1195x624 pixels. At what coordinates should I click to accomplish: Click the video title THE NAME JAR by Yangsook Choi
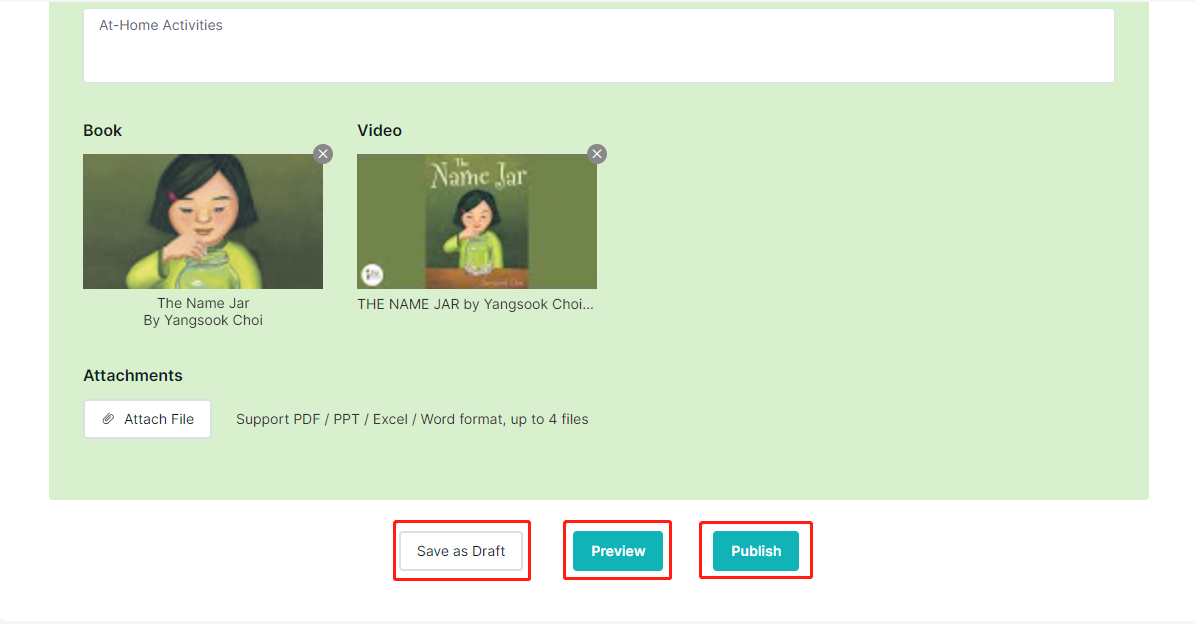pyautogui.click(x=476, y=304)
